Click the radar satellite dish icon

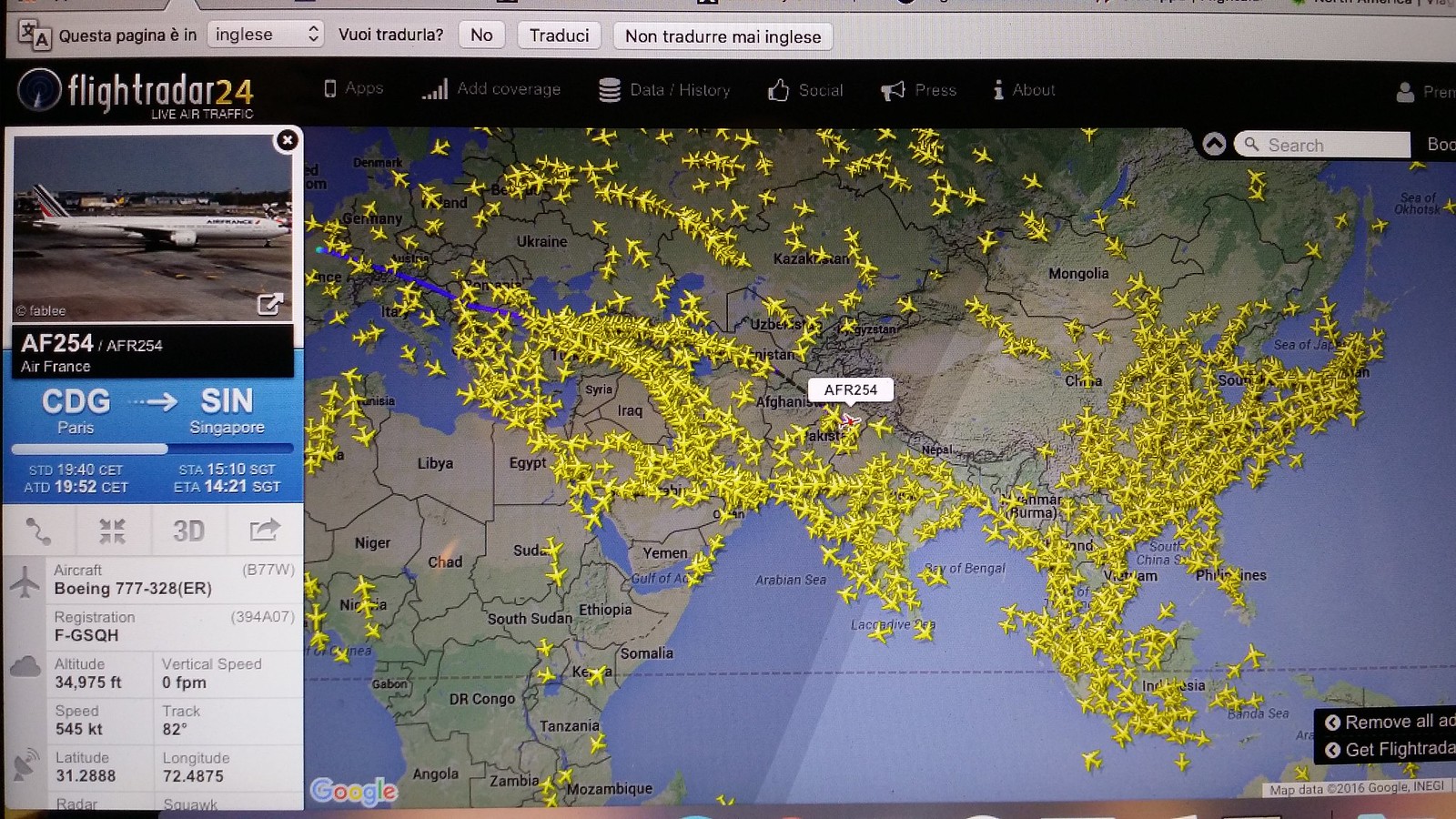click(25, 764)
